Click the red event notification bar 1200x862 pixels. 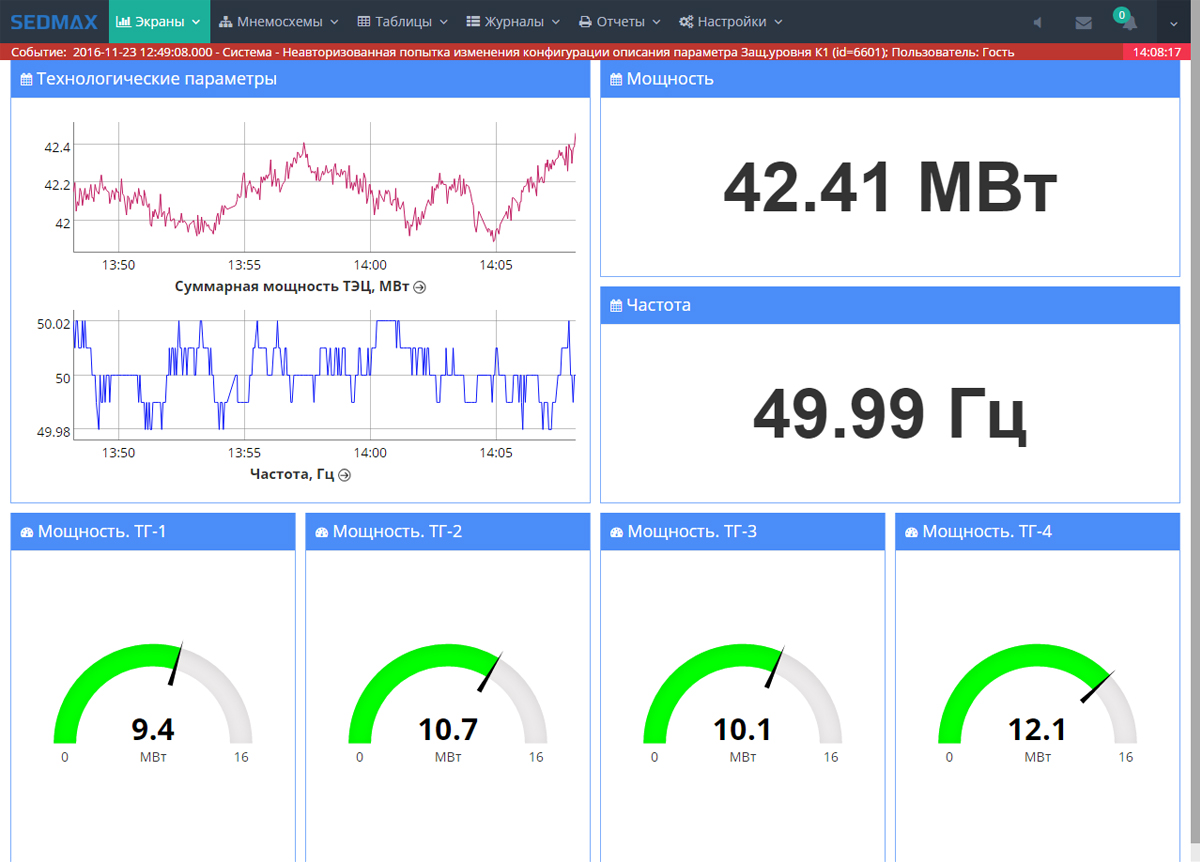tap(560, 52)
